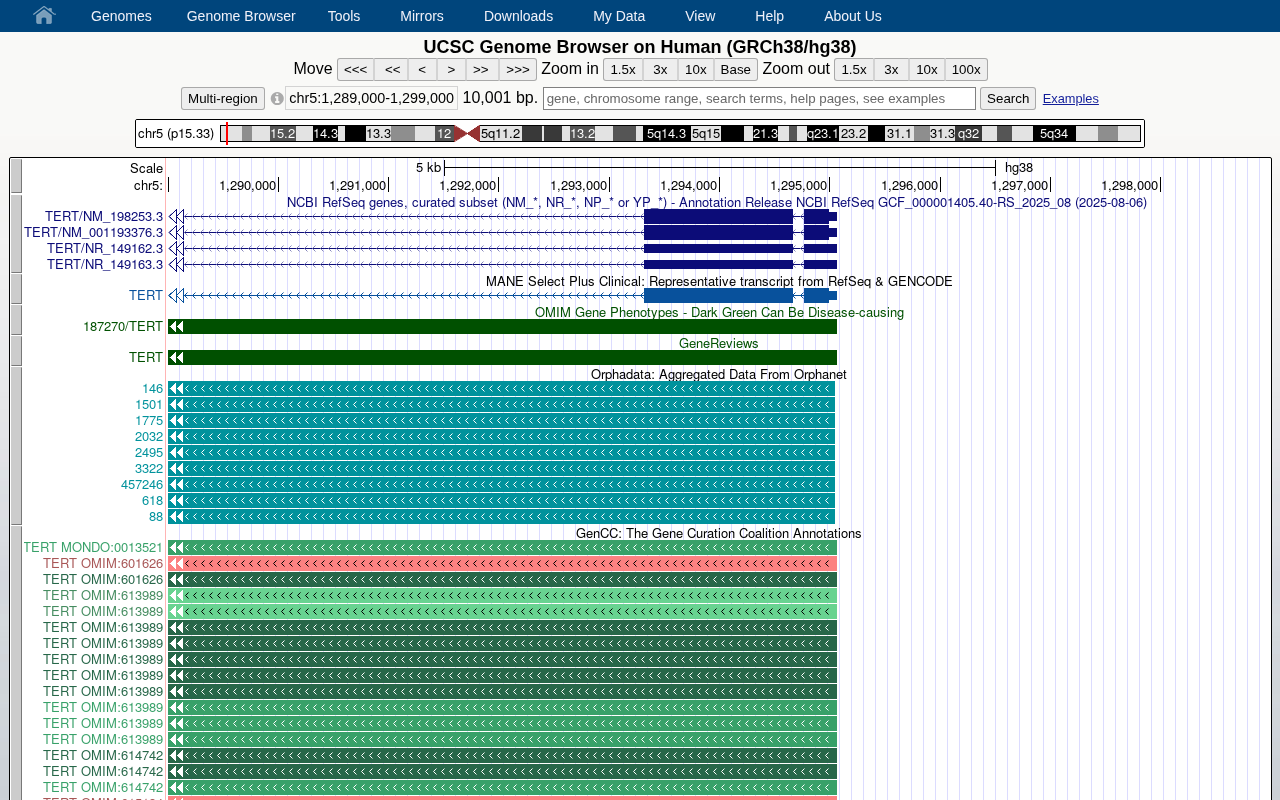Image resolution: width=1280 pixels, height=800 pixels.
Task: Open the View menu
Action: pos(700,16)
